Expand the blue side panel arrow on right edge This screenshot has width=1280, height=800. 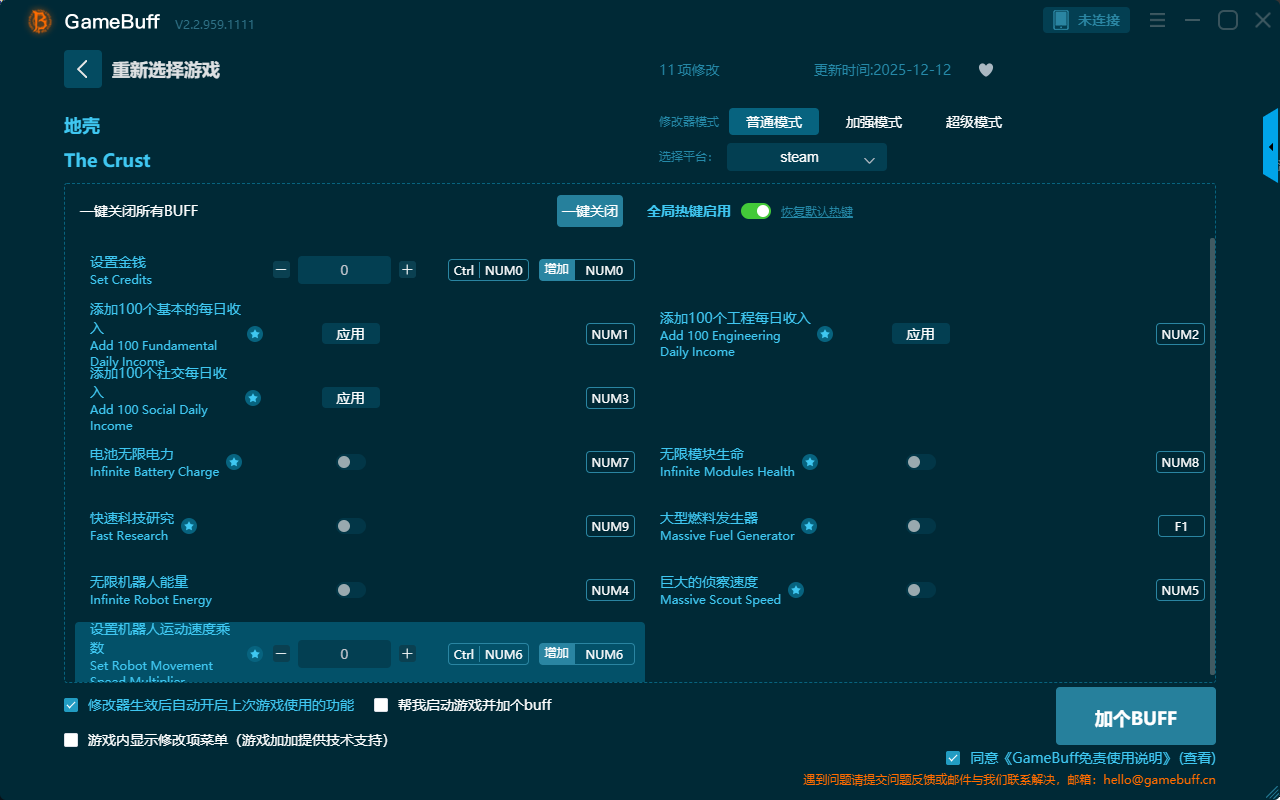coord(1271,147)
